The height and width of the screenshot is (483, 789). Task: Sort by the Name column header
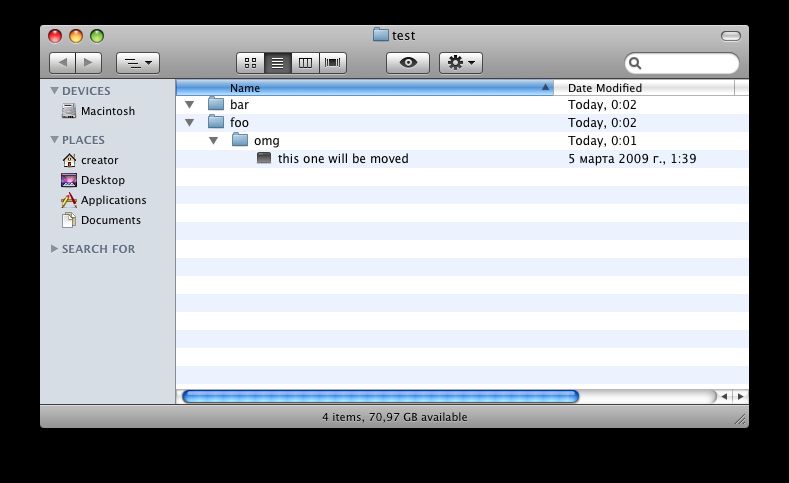point(365,88)
